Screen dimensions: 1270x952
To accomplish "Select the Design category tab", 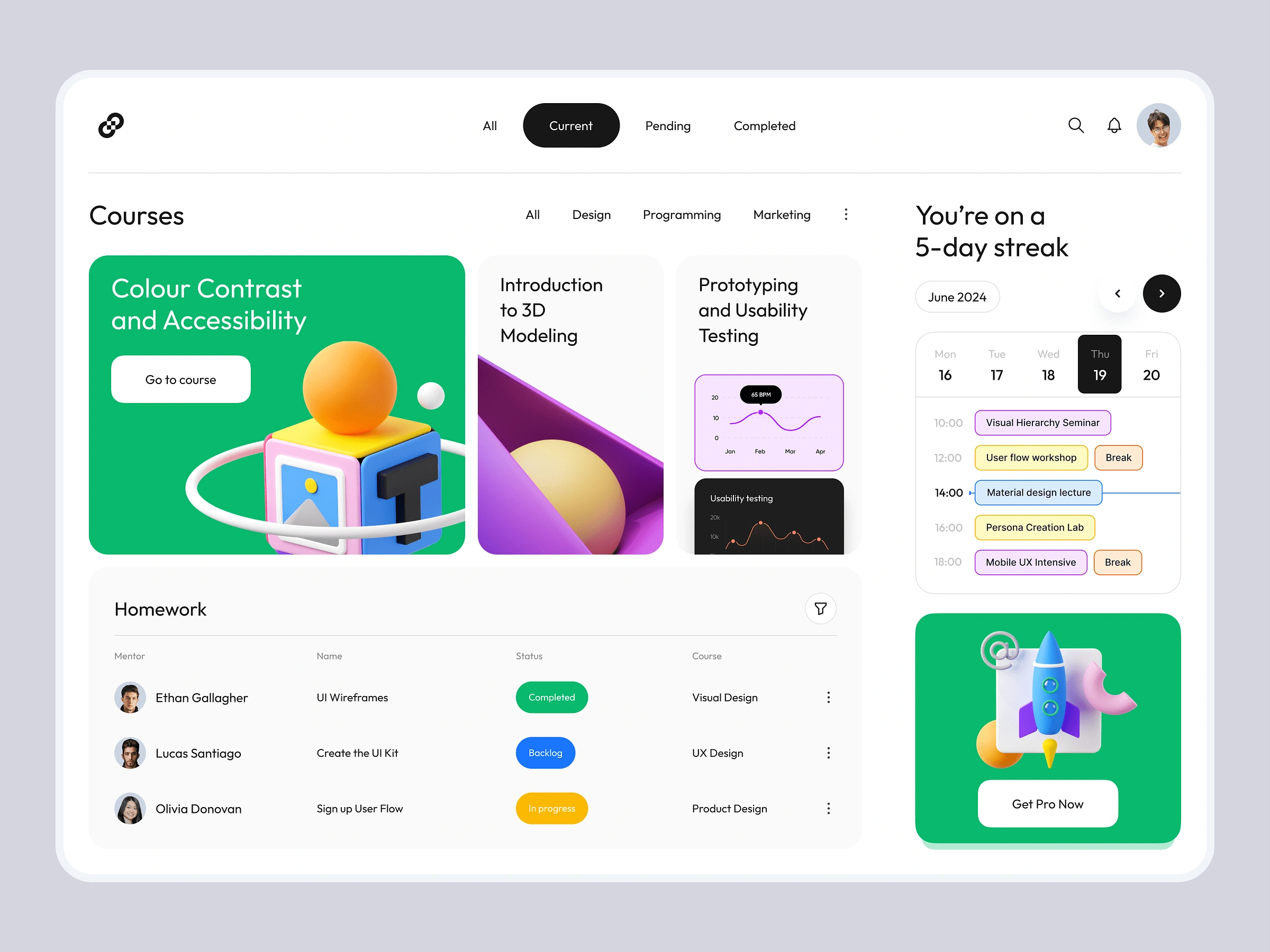I will [x=591, y=214].
